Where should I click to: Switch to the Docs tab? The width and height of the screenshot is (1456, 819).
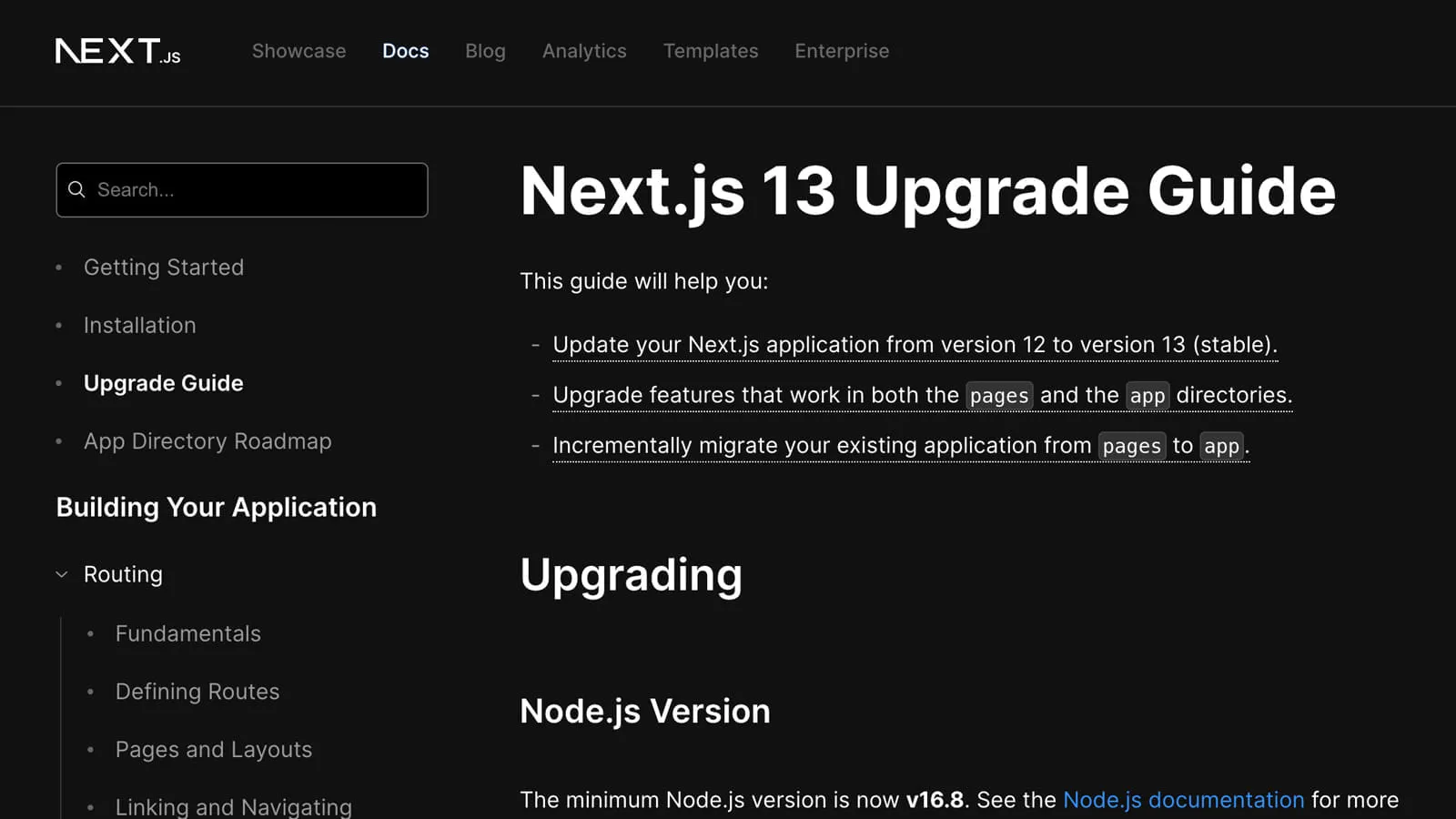pyautogui.click(x=405, y=51)
